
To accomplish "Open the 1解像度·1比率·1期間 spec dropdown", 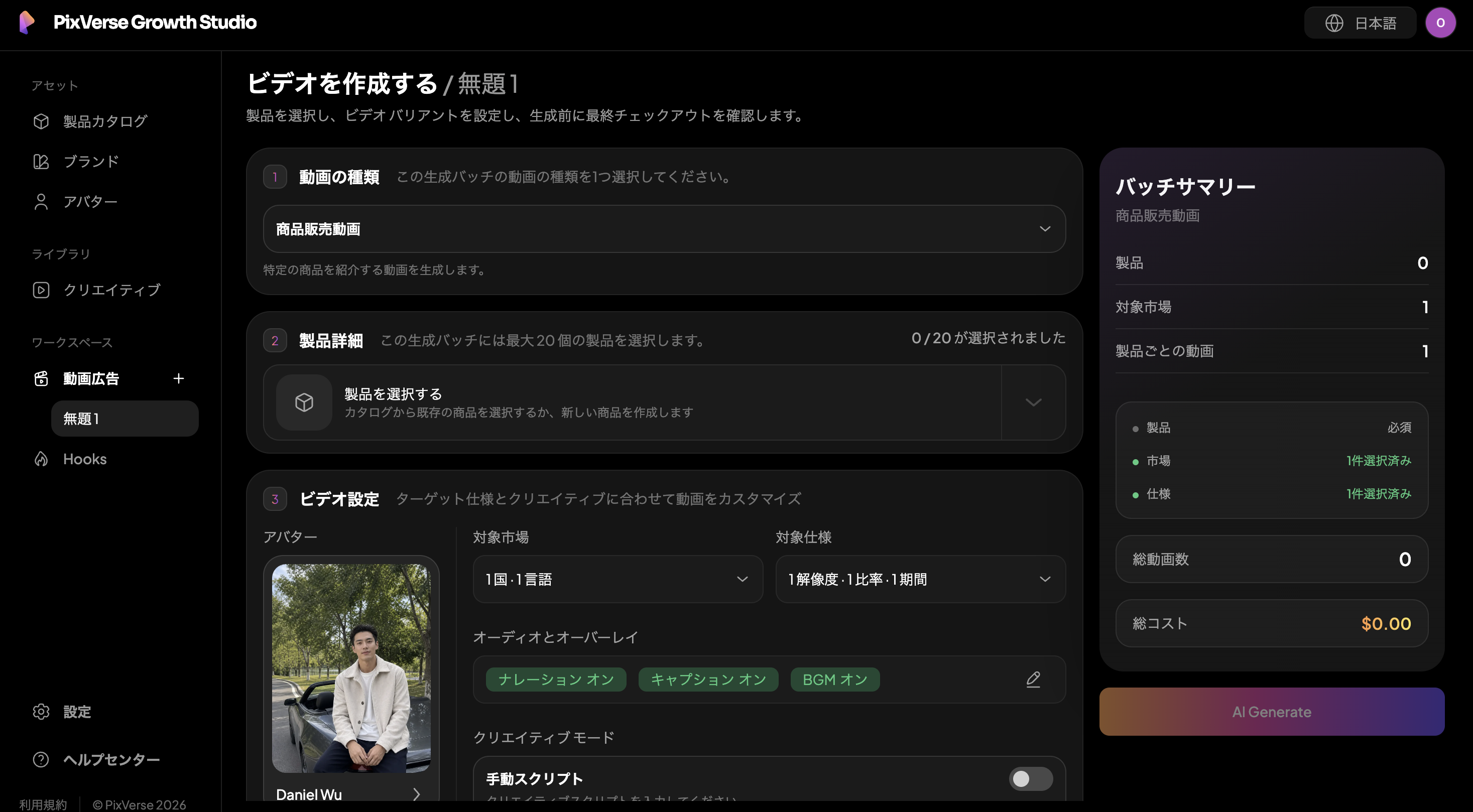I will [920, 580].
